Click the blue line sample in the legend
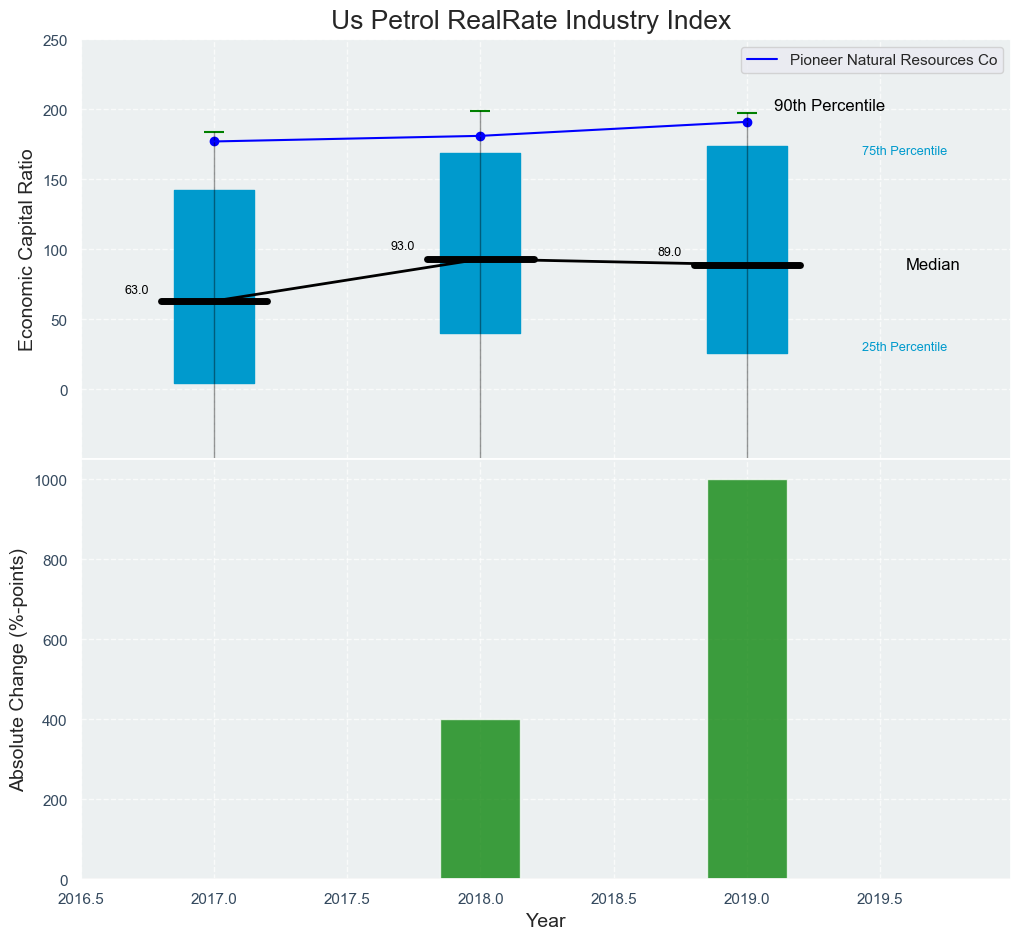 click(x=762, y=60)
